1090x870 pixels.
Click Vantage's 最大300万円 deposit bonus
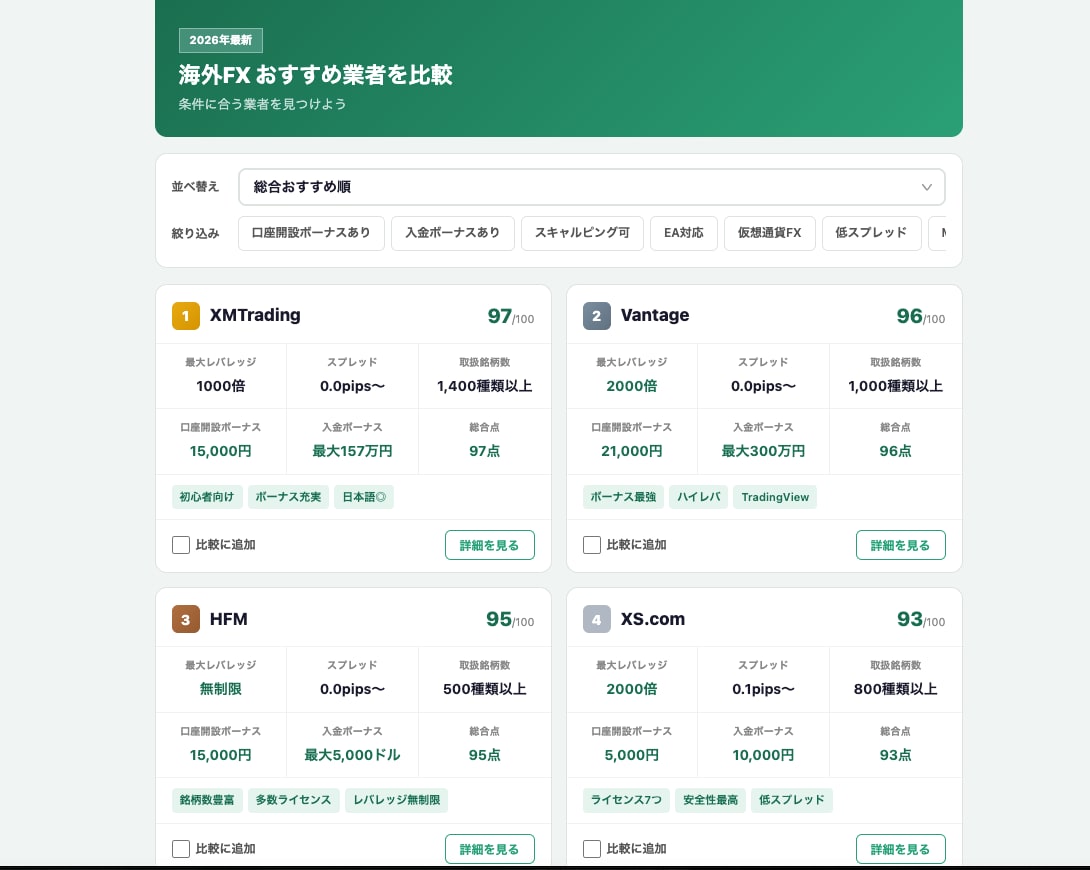(763, 451)
